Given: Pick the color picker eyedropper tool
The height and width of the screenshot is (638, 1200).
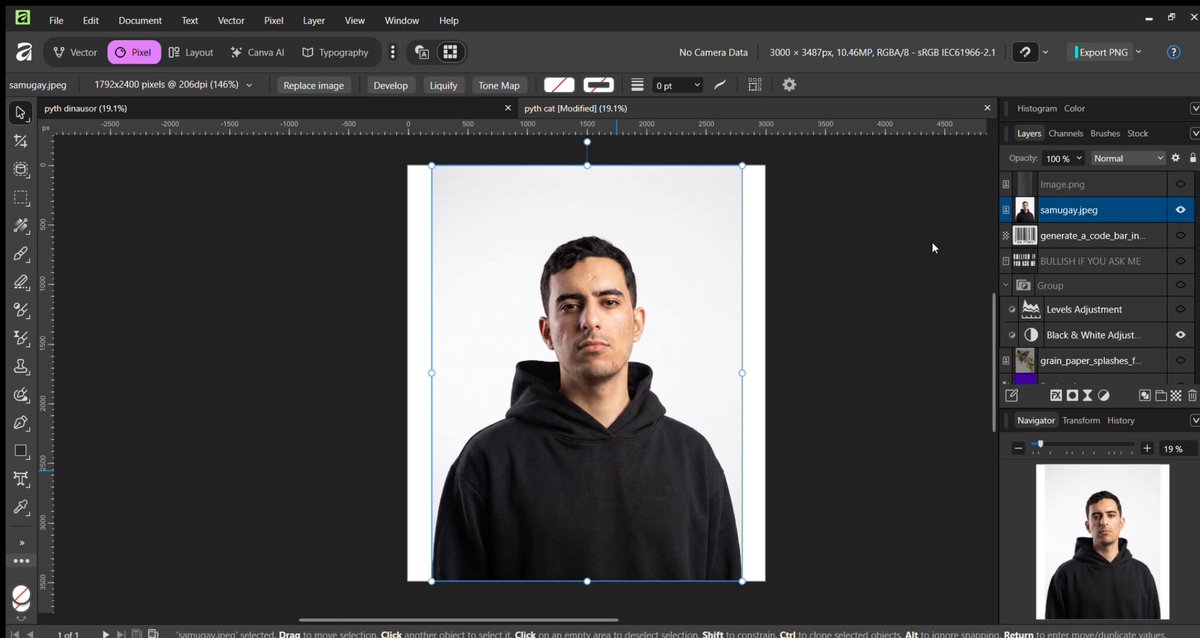Looking at the screenshot, I should 20,508.
